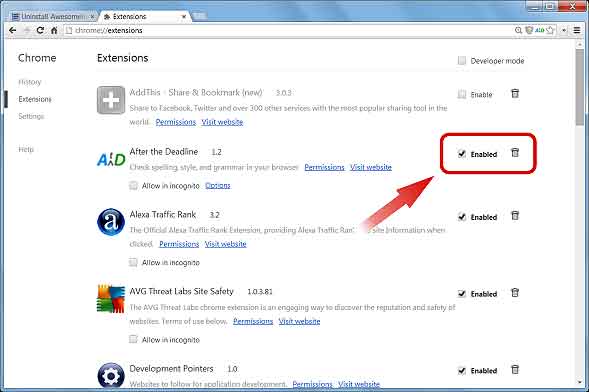Select the Extensions browser tab
Image resolution: width=589 pixels, height=392 pixels.
(x=145, y=17)
